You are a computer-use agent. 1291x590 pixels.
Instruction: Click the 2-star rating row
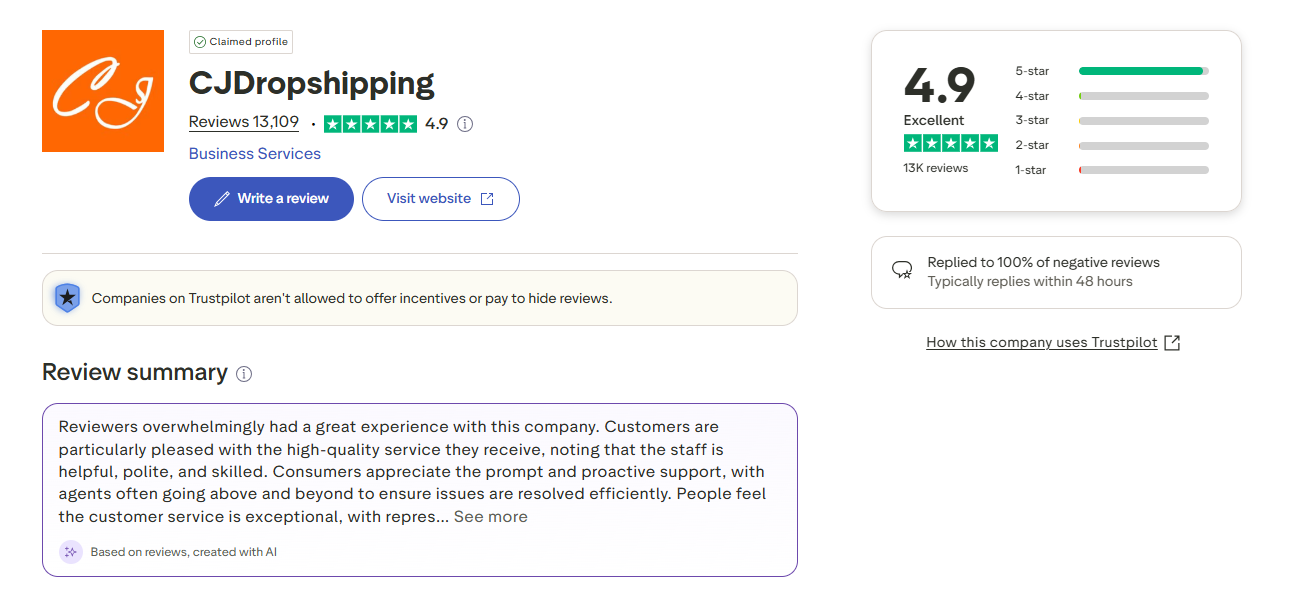point(1141,144)
